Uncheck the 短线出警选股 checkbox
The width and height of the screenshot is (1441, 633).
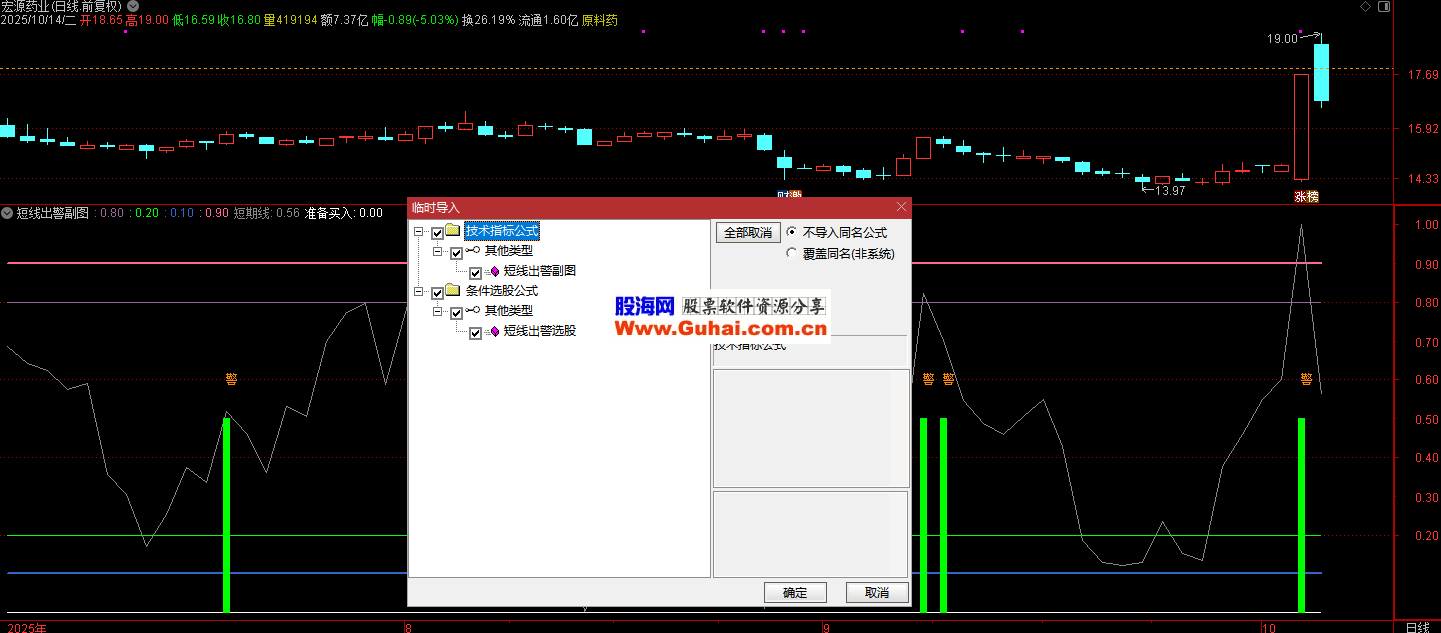click(475, 333)
